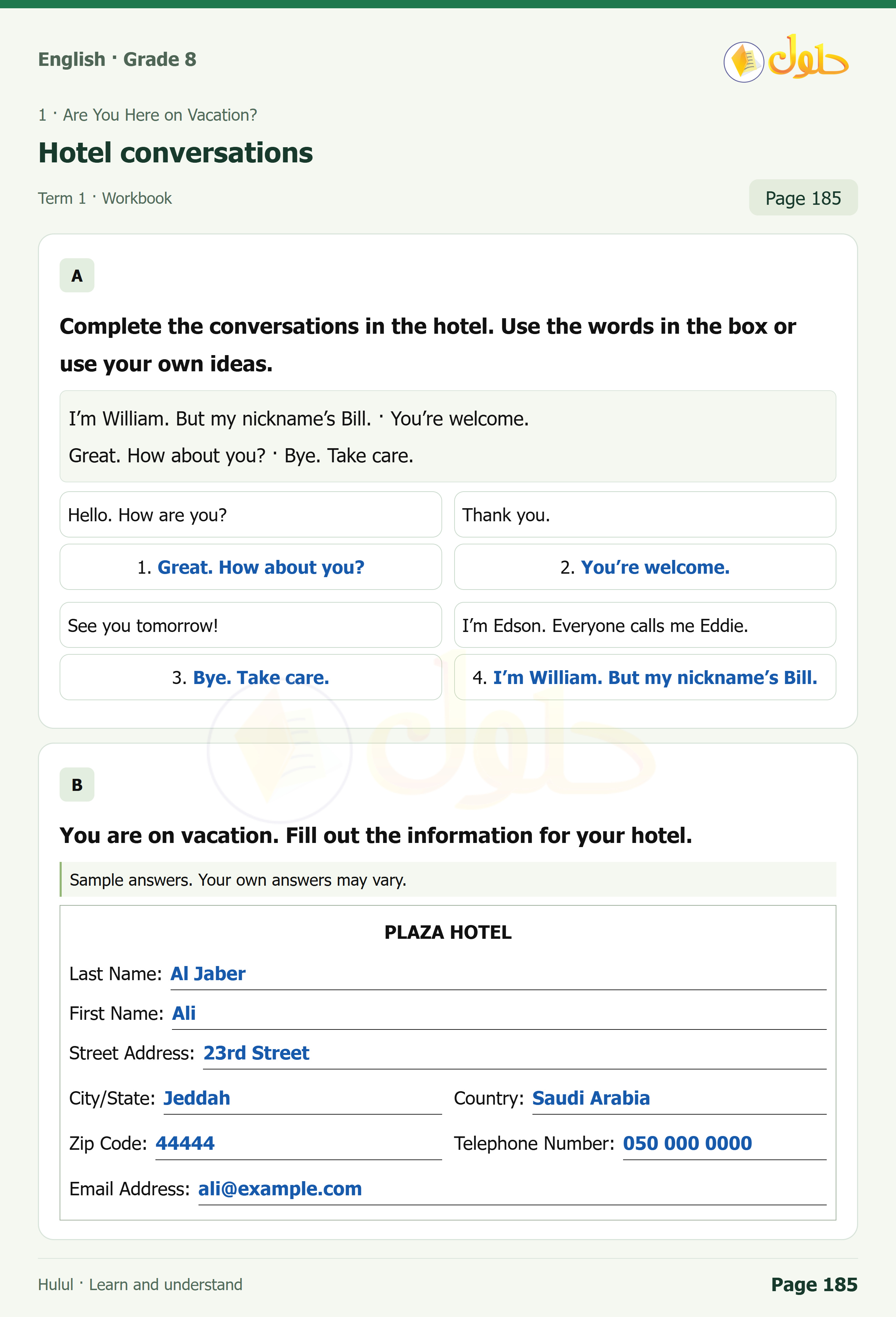Click the City/State field 'Jeddah'

point(303,1099)
